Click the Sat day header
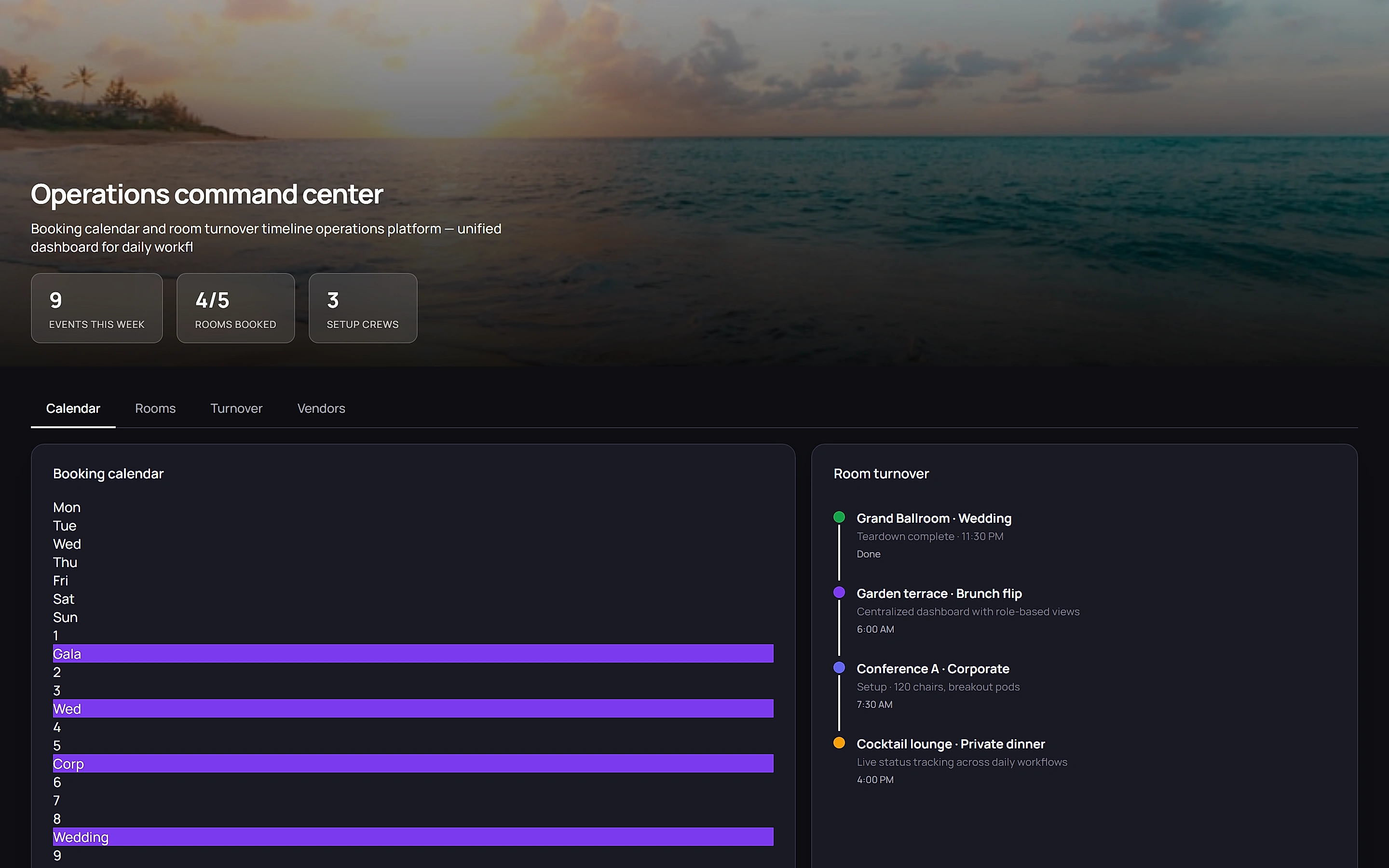Viewport: 1389px width, 868px height. pyautogui.click(x=64, y=599)
